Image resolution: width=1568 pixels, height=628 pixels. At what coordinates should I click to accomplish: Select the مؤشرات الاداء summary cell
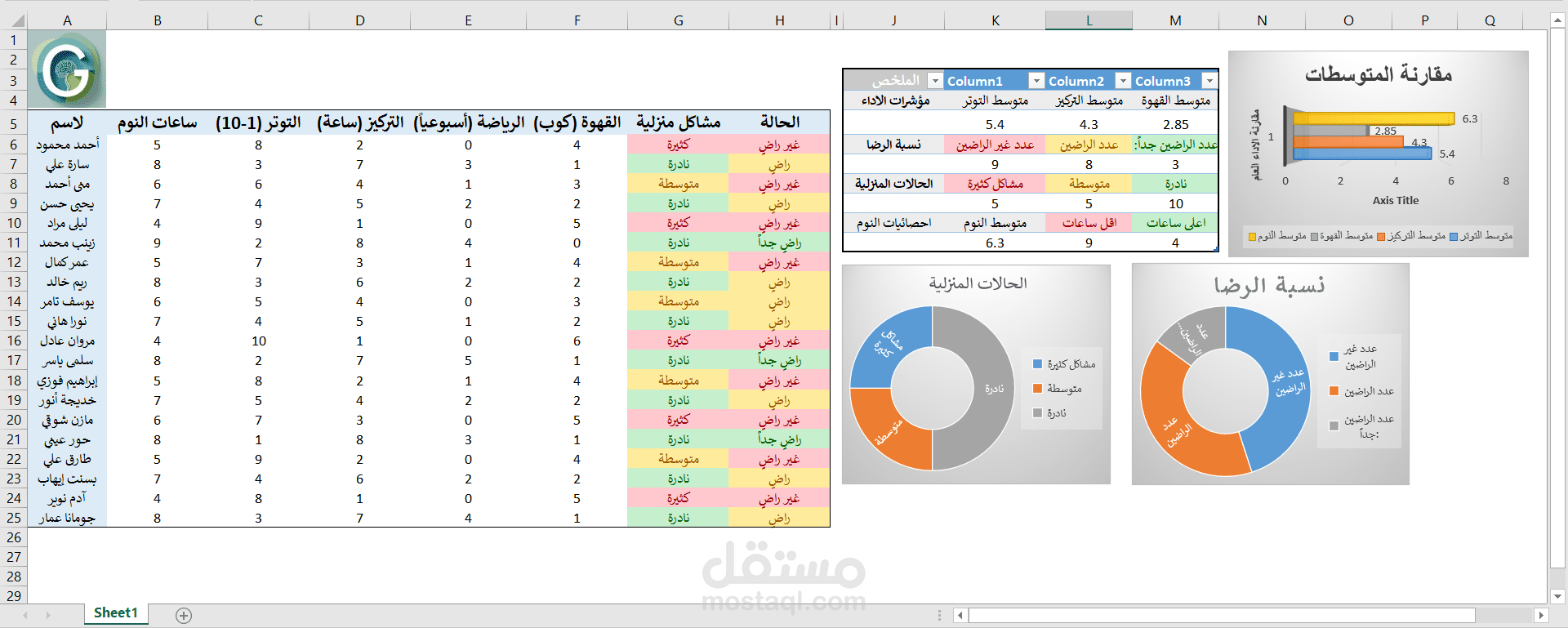[894, 100]
